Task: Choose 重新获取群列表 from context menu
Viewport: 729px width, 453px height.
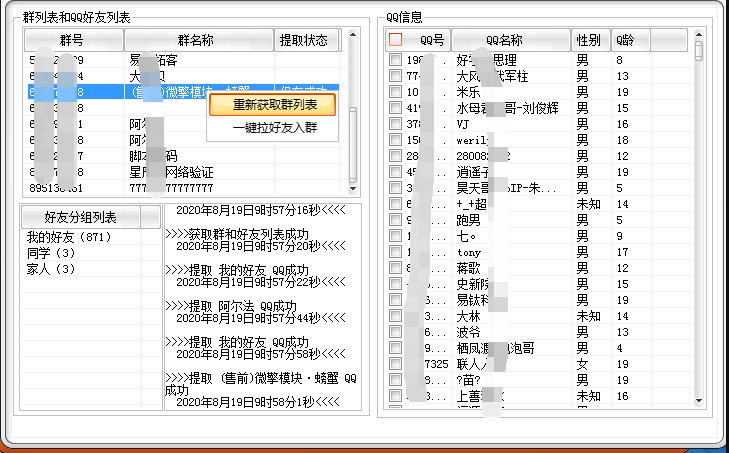Action: pyautogui.click(x=272, y=105)
